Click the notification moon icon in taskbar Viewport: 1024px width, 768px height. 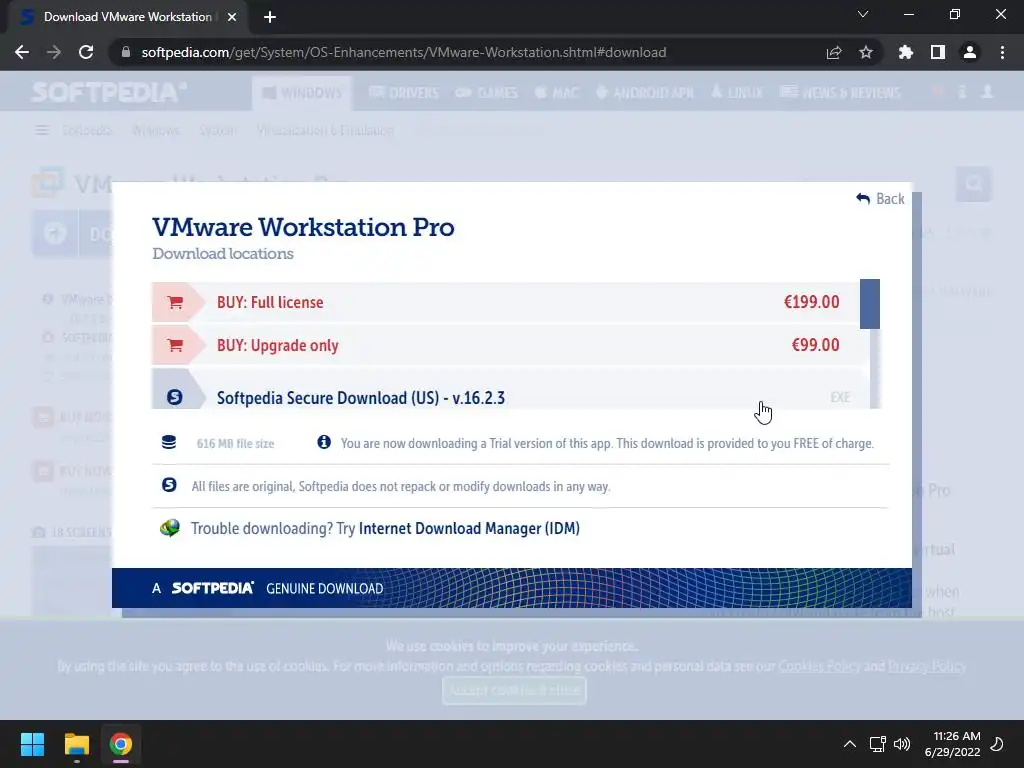[997, 744]
